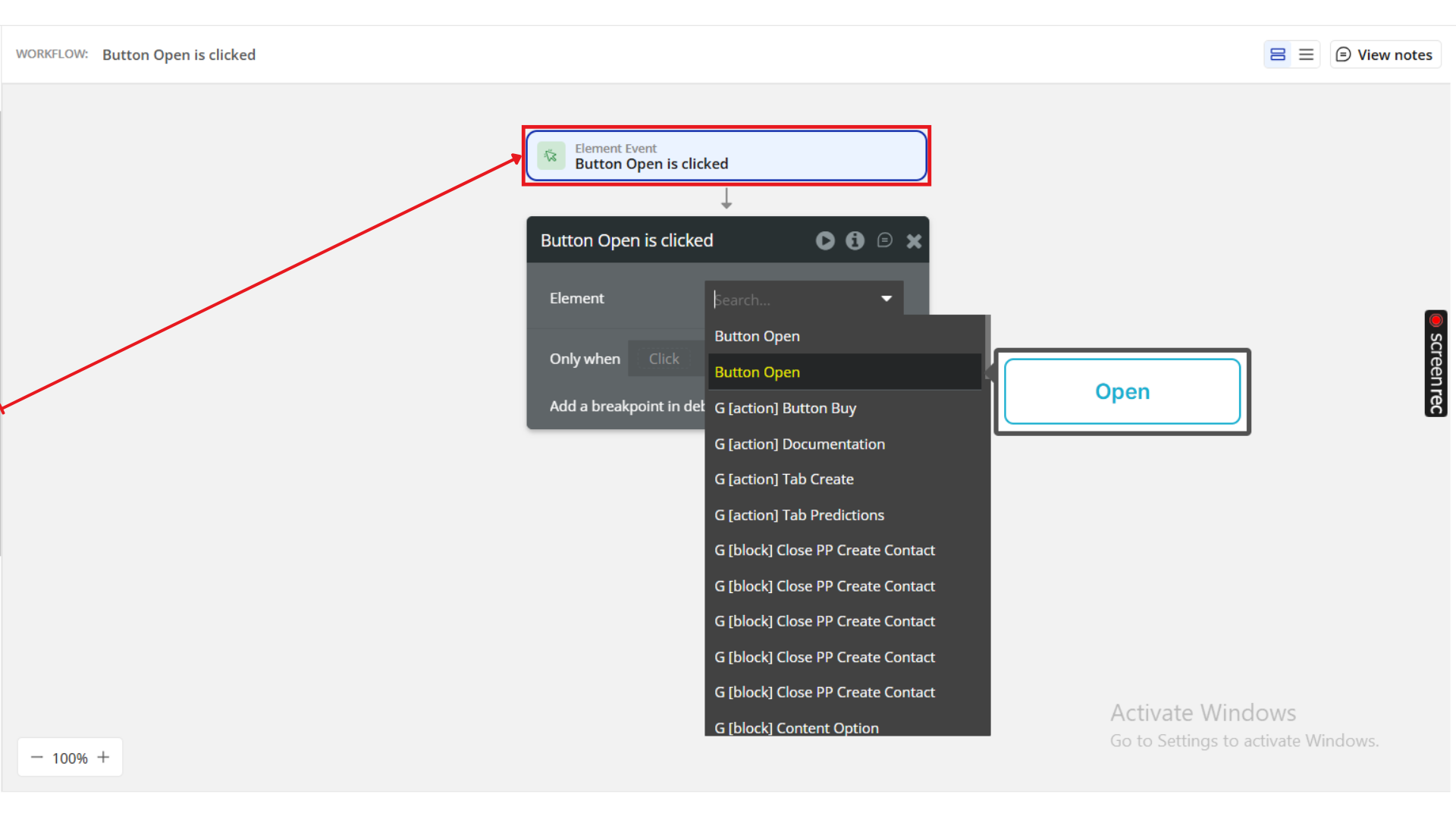Click the green cursor event icon
The height and width of the screenshot is (819, 1456).
click(x=551, y=156)
